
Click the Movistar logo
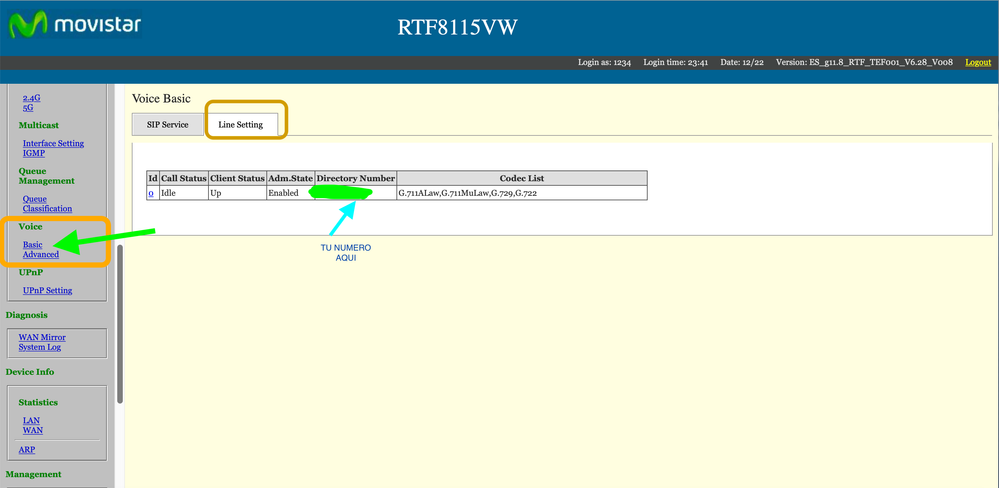(73, 26)
